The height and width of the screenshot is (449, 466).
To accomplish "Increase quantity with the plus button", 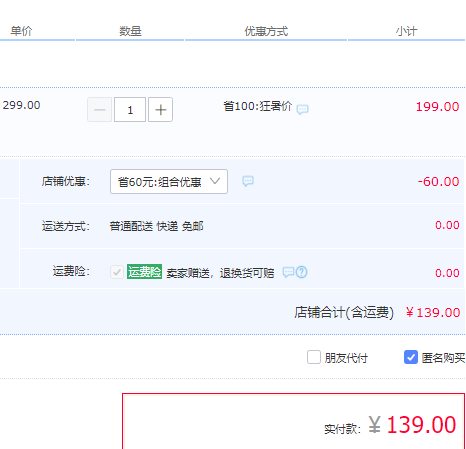I will pos(160,110).
